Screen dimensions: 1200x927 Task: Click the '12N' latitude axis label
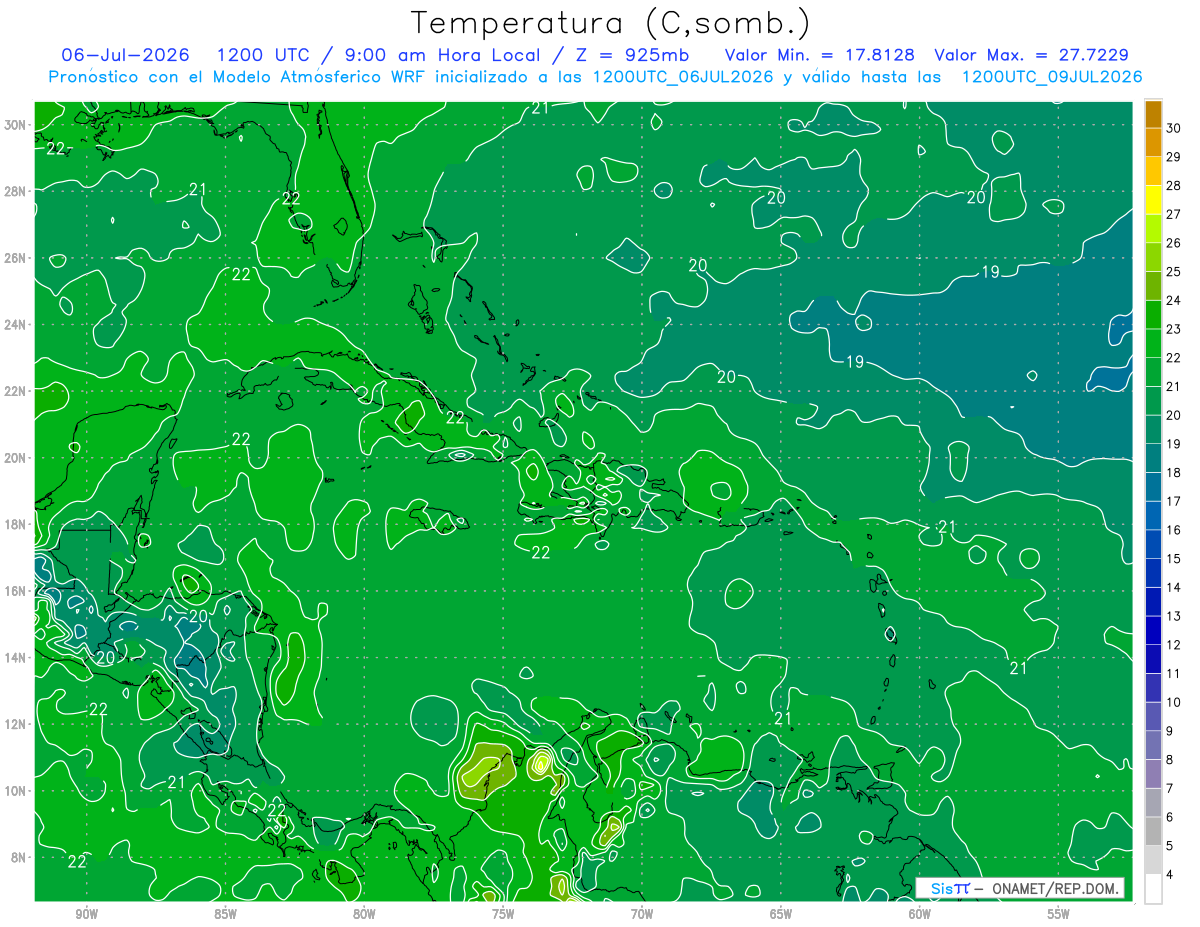pyautogui.click(x=17, y=724)
